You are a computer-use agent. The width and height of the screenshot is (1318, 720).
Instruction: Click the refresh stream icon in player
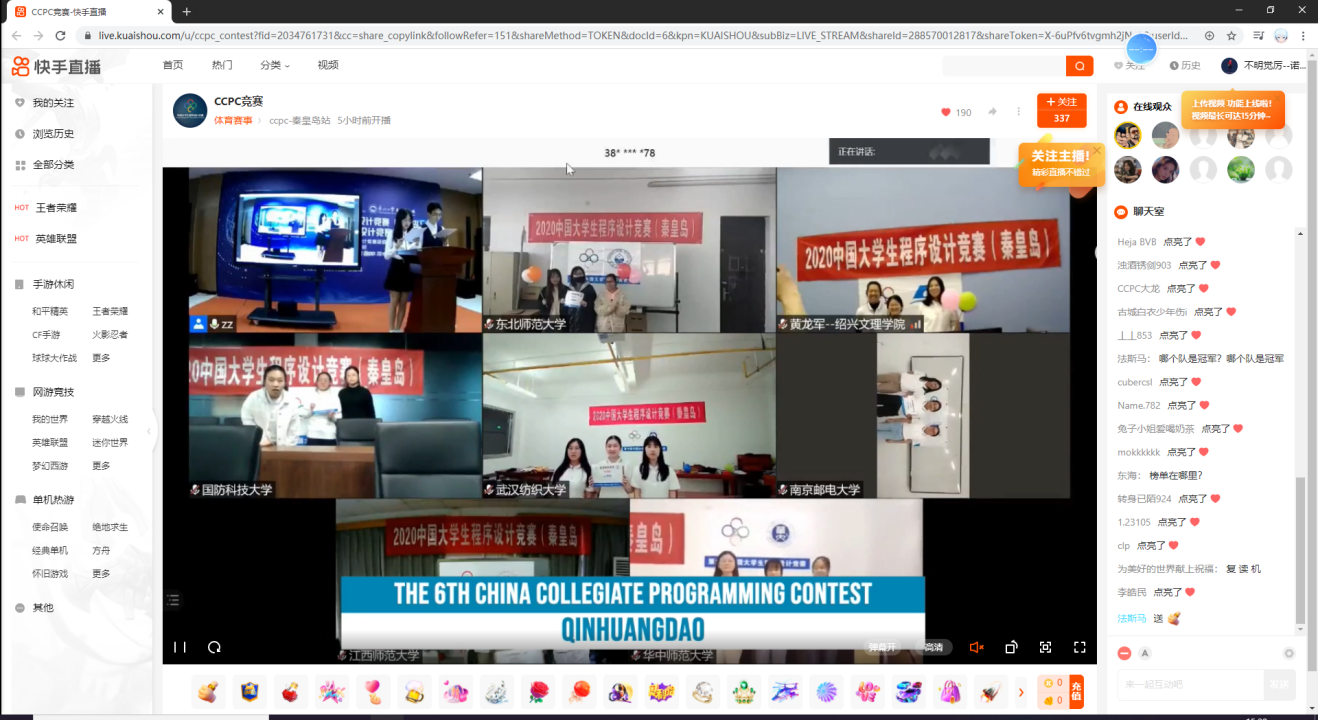[x=214, y=647]
